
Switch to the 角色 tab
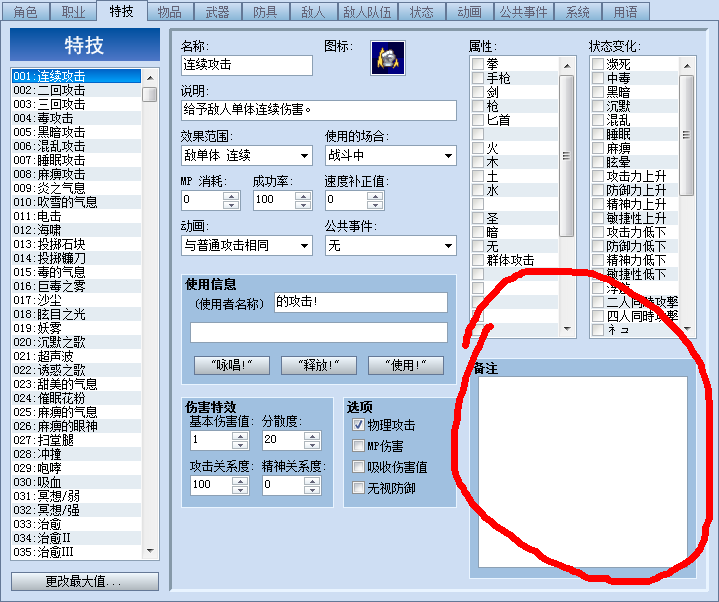25,11
